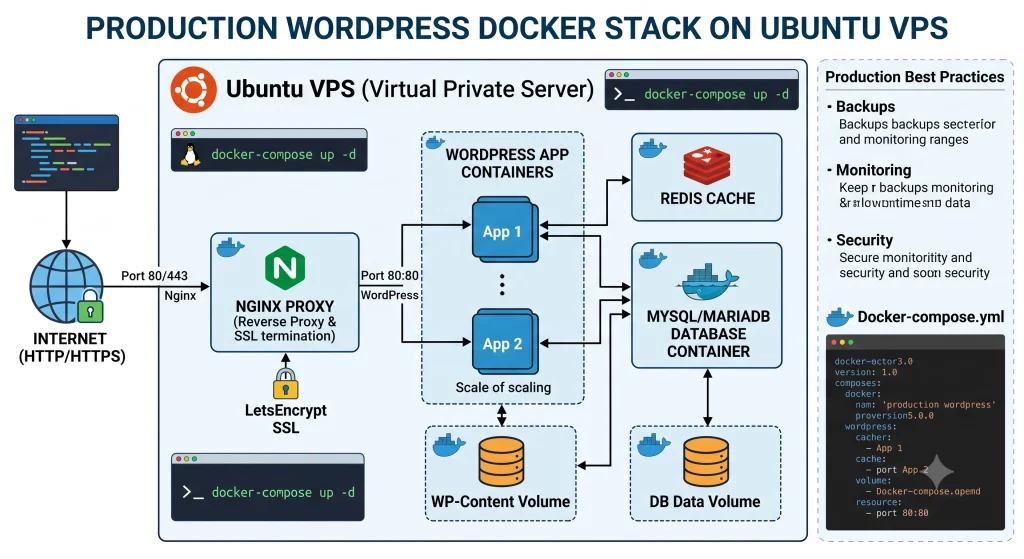Click the Production Best Practices heading

[x=914, y=77]
